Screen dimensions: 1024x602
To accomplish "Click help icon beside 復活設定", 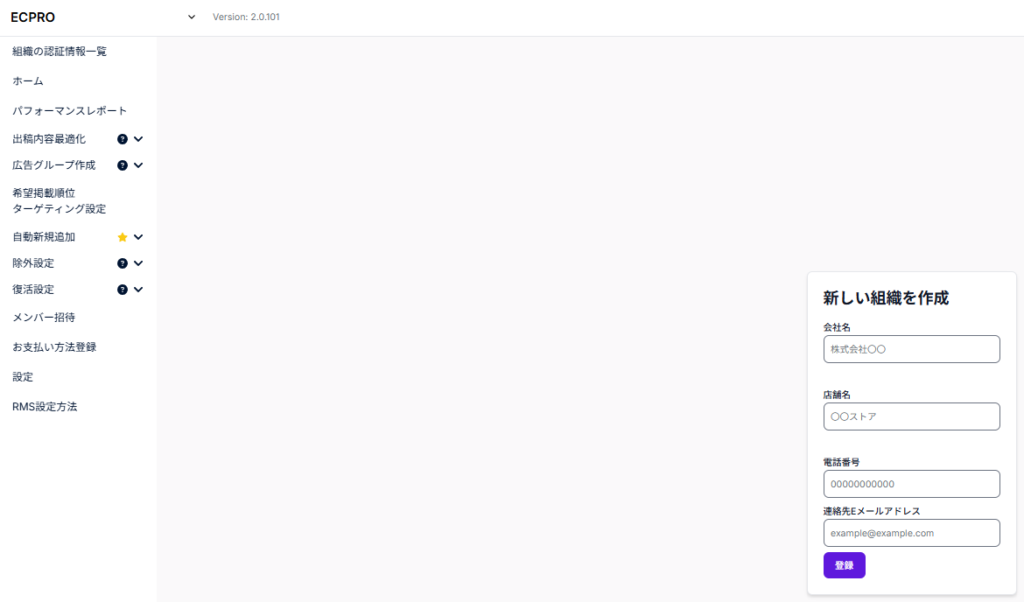I will coord(122,289).
